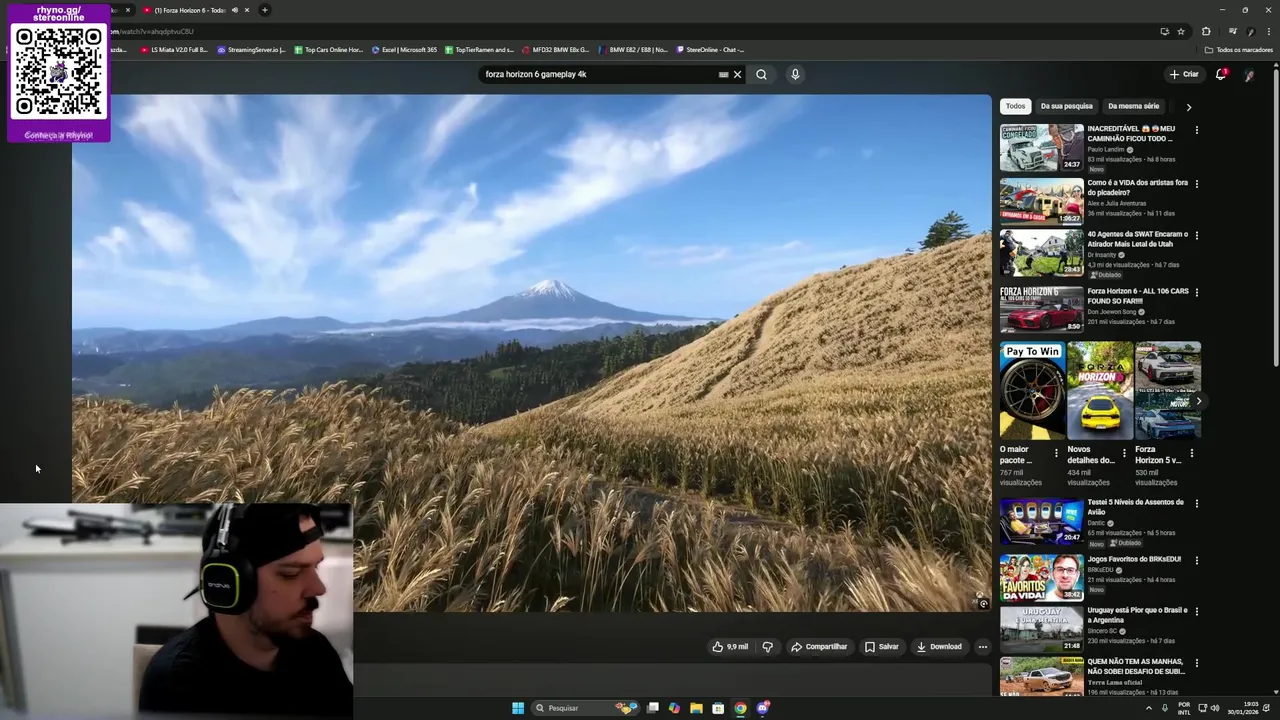Image resolution: width=1280 pixels, height=720 pixels.
Task: Show next shorts with right arrow
Action: click(x=1198, y=401)
